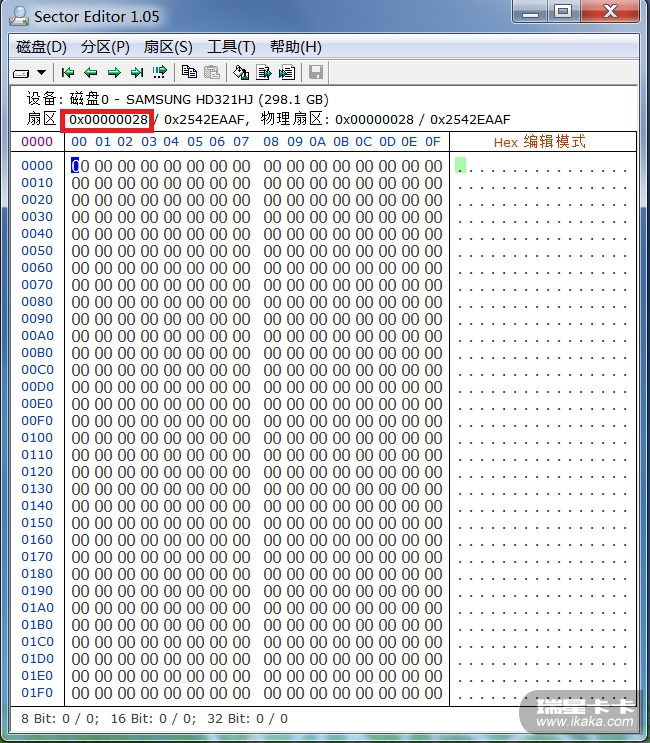The height and width of the screenshot is (743, 650).
Task: Jump to the last sector
Action: [x=137, y=72]
